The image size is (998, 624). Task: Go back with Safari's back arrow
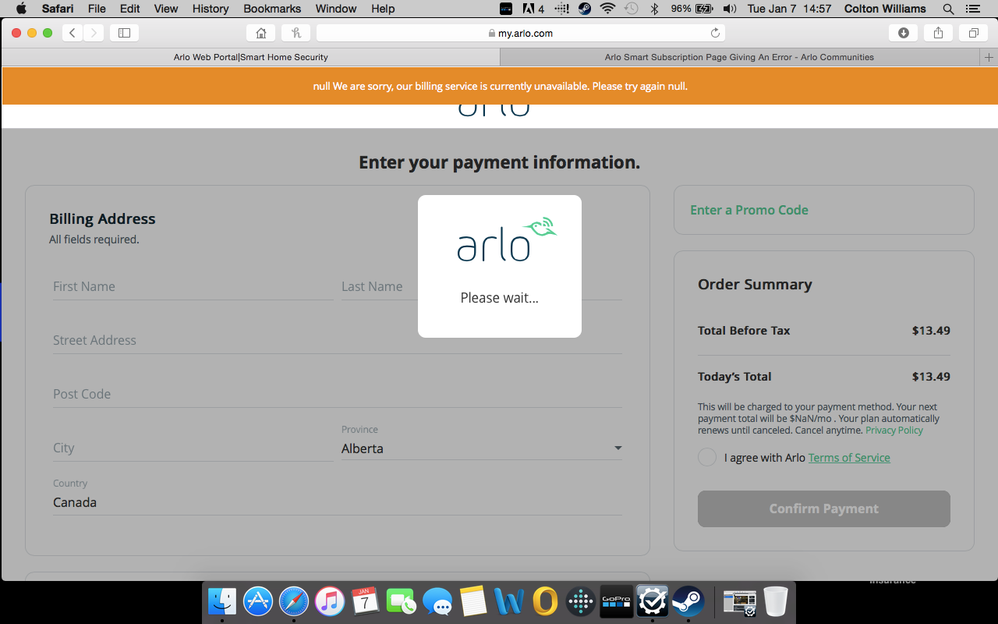[x=73, y=33]
